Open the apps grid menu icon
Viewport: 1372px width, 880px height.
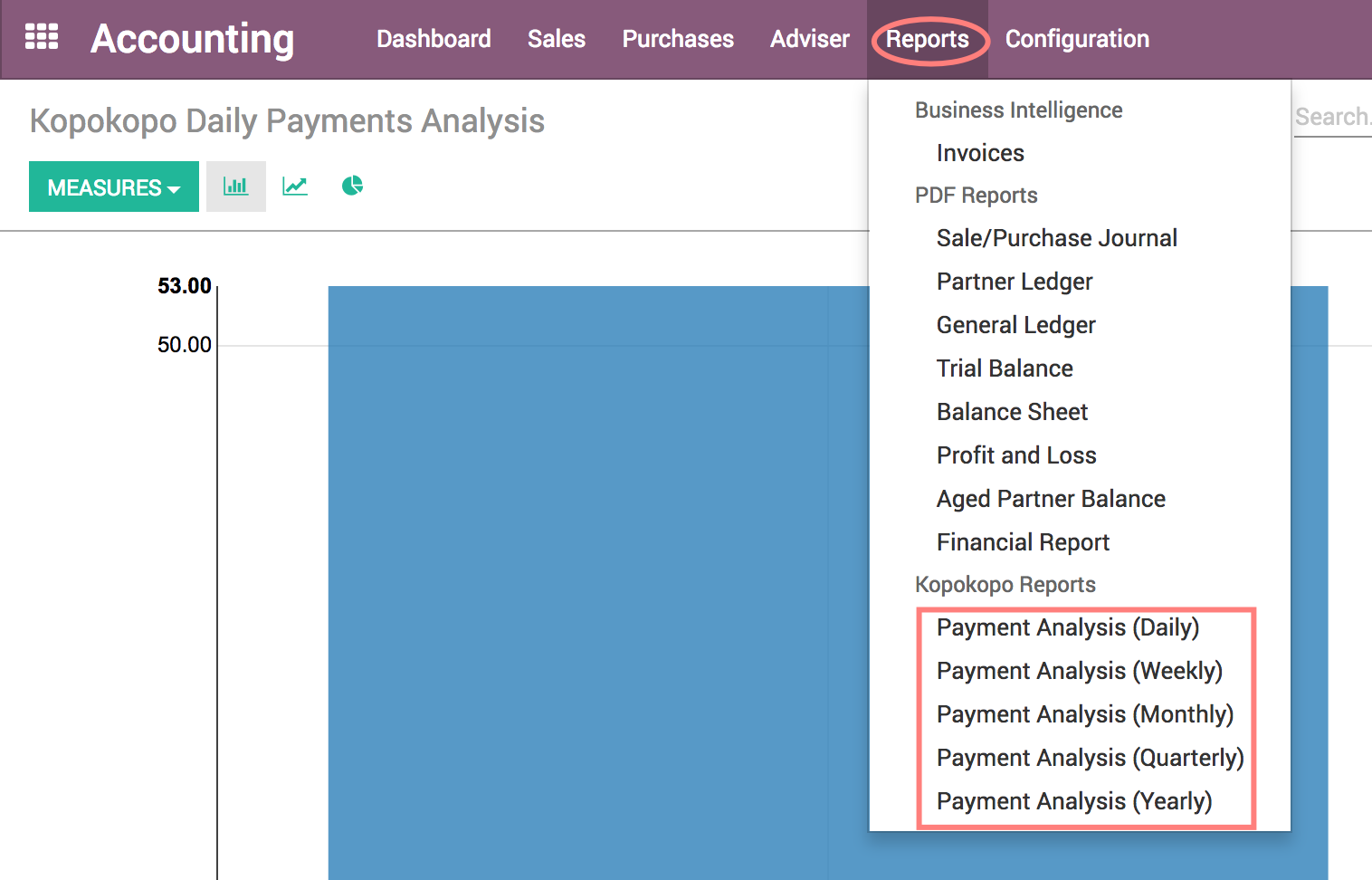click(x=42, y=37)
